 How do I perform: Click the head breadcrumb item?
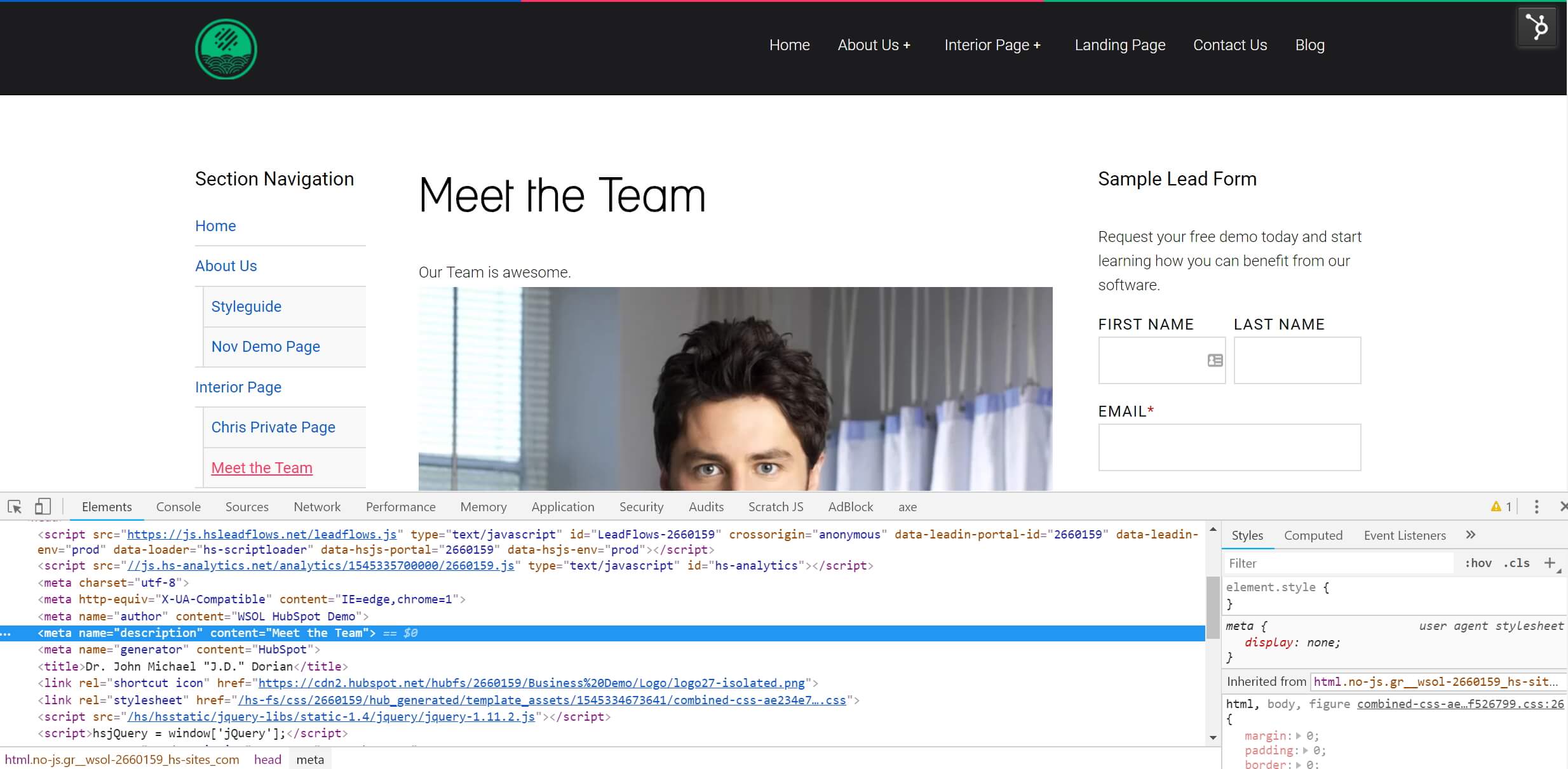click(x=267, y=760)
